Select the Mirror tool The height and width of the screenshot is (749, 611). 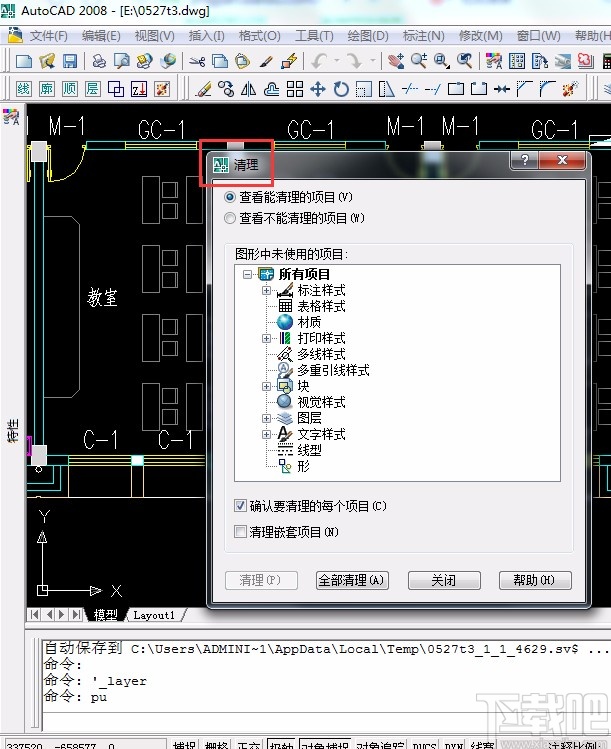[248, 89]
